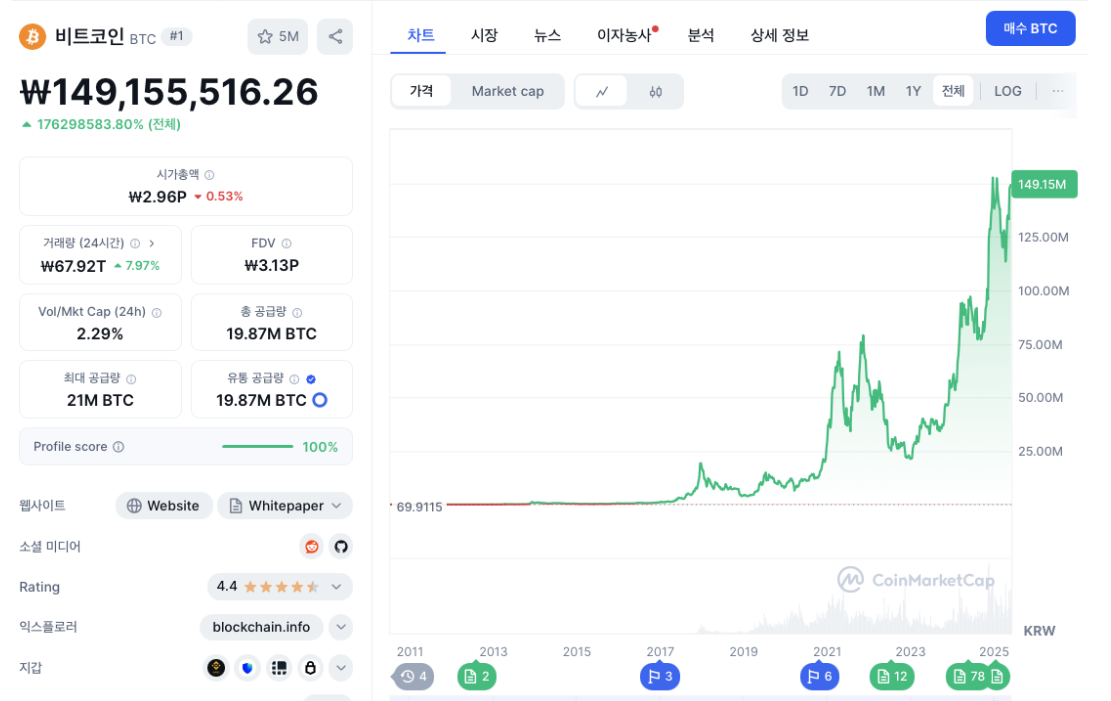Switch to line chart view icon

click(602, 91)
